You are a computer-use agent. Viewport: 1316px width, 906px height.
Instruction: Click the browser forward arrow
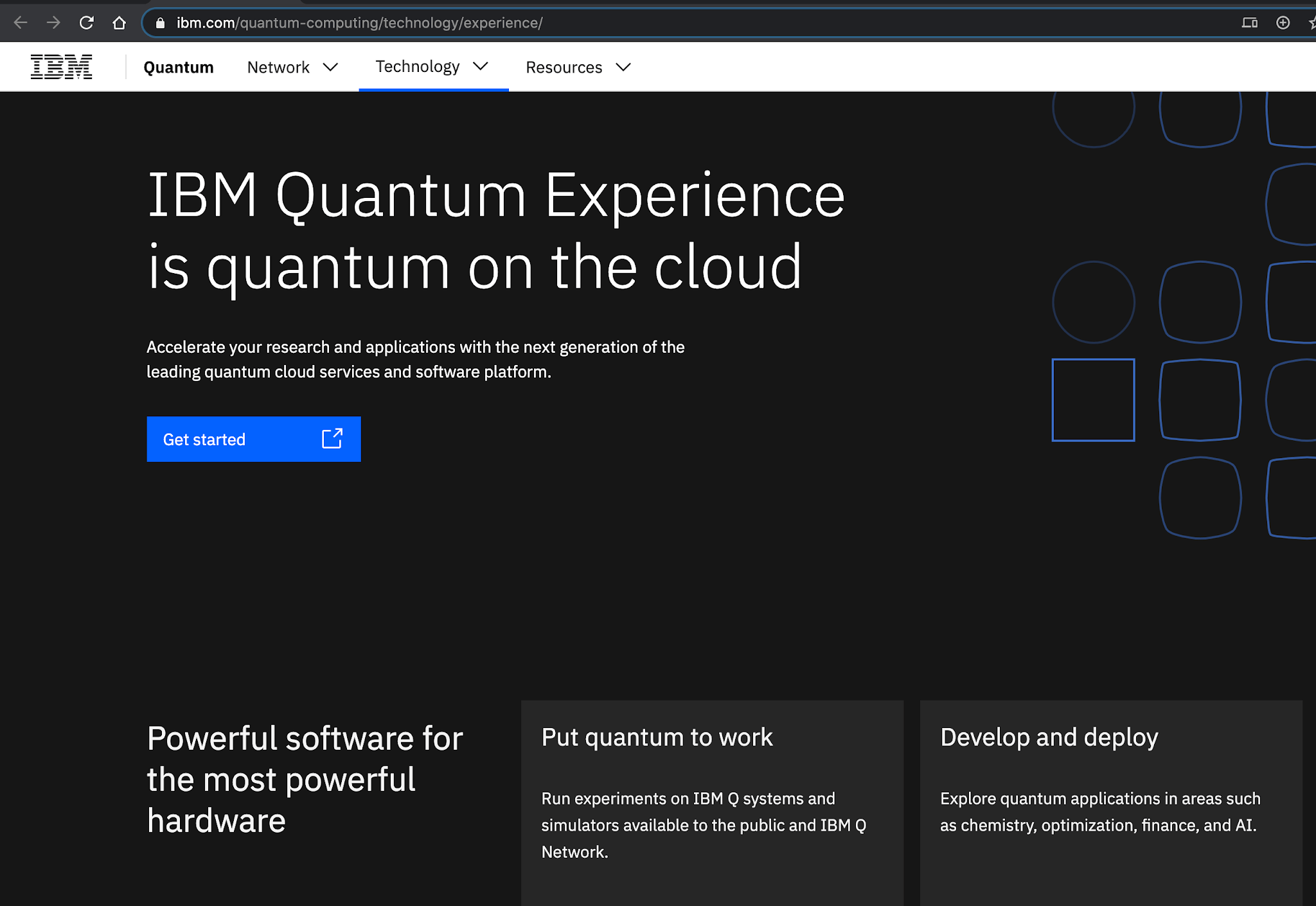54,22
